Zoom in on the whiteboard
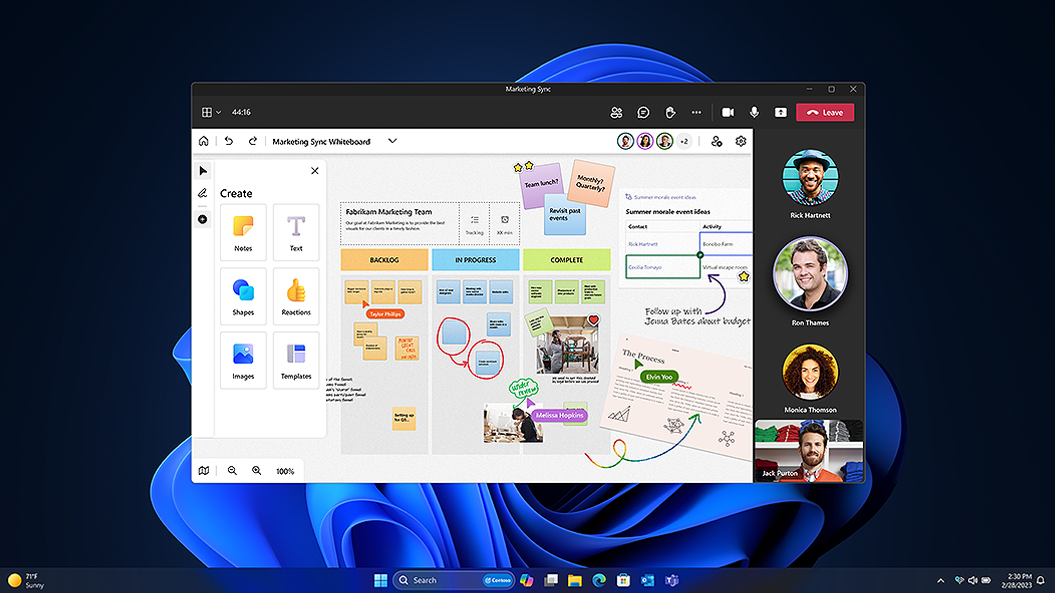The height and width of the screenshot is (593, 1055). pyautogui.click(x=257, y=471)
